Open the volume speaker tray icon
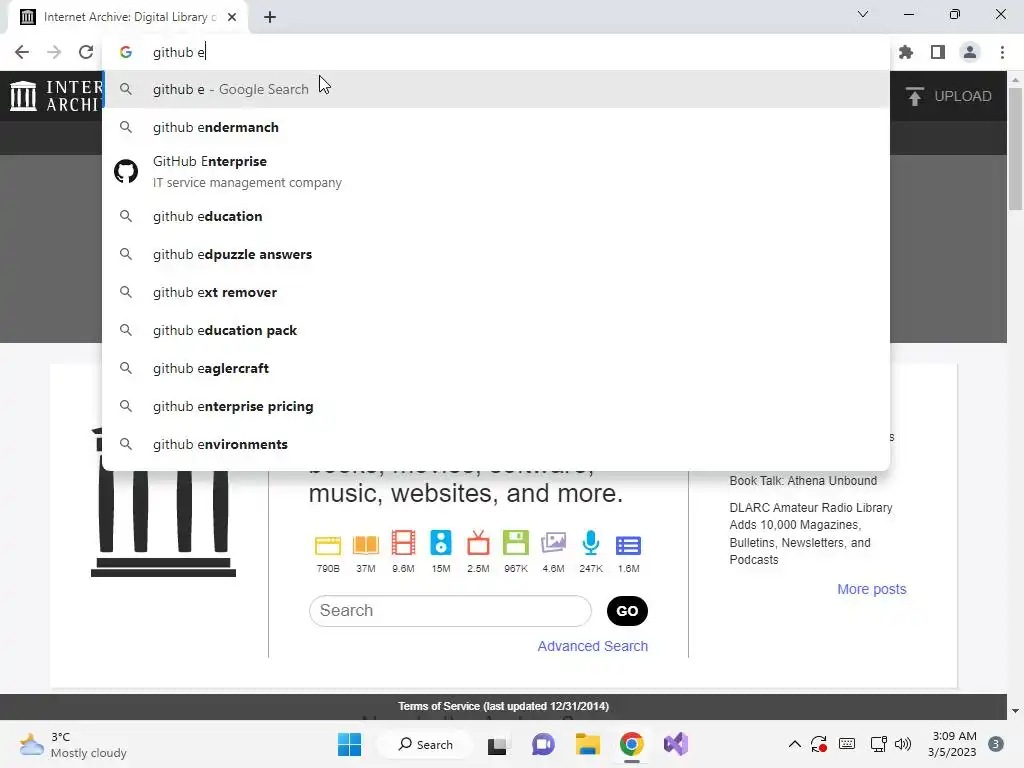The width and height of the screenshot is (1024, 768). pos(903,744)
